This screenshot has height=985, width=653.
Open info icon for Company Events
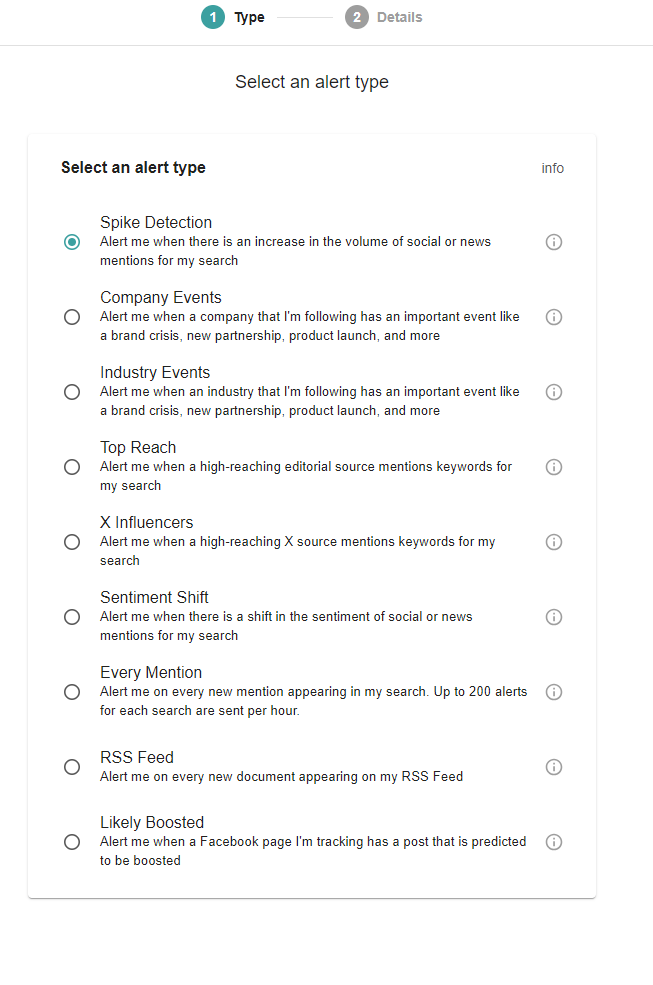[554, 317]
